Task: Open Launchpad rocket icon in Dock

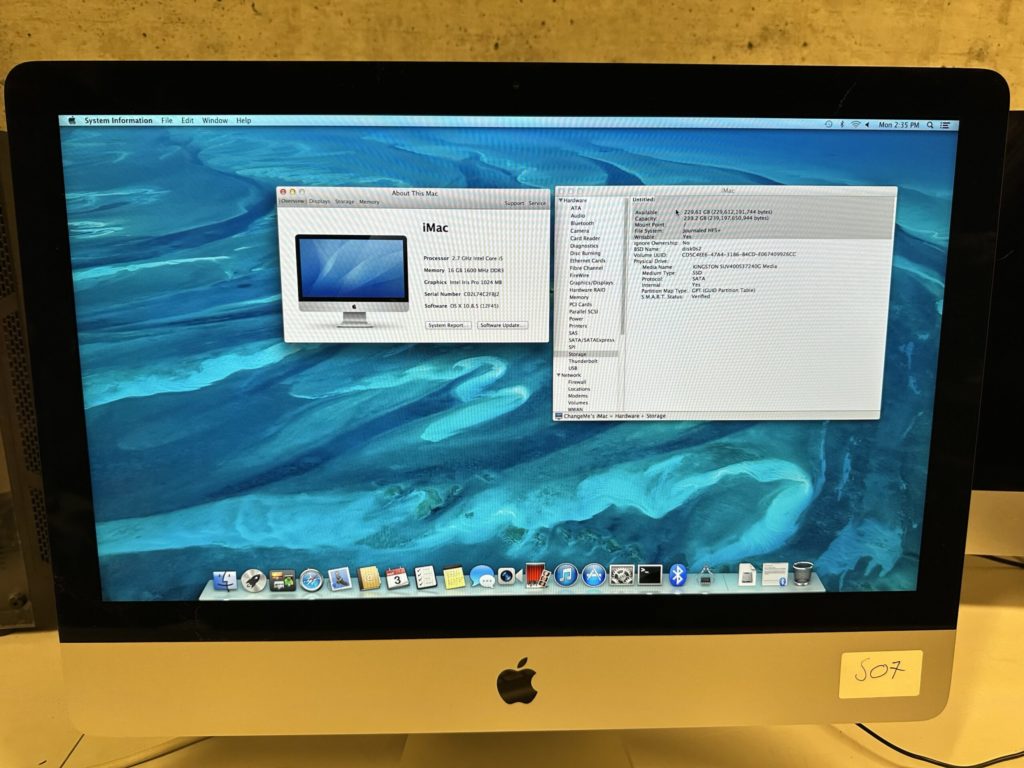Action: (x=253, y=580)
